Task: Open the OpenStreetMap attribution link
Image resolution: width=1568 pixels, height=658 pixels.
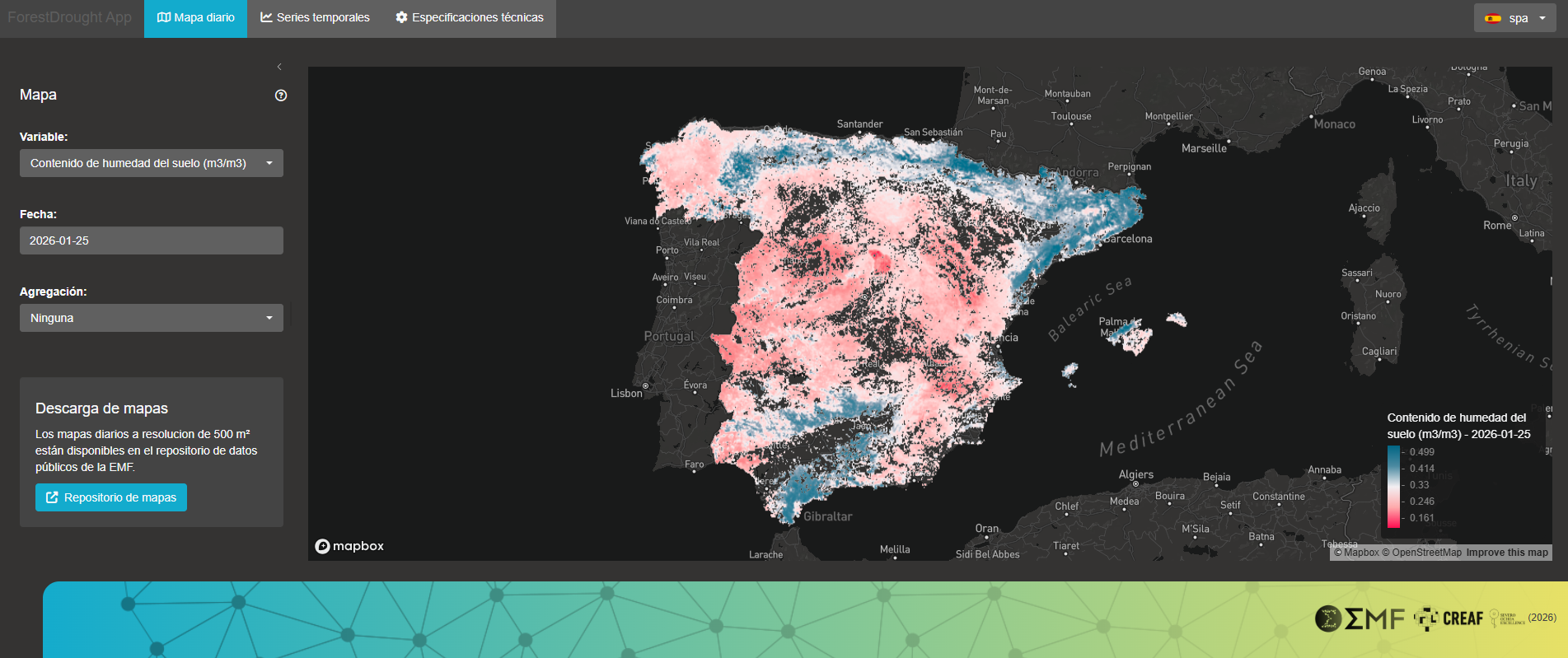Action: pos(1421,553)
